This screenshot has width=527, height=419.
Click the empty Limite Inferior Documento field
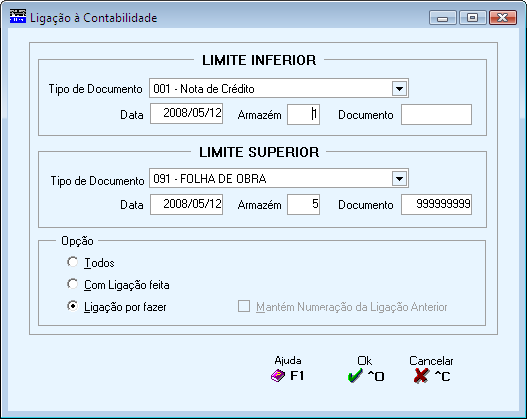pyautogui.click(x=436, y=115)
